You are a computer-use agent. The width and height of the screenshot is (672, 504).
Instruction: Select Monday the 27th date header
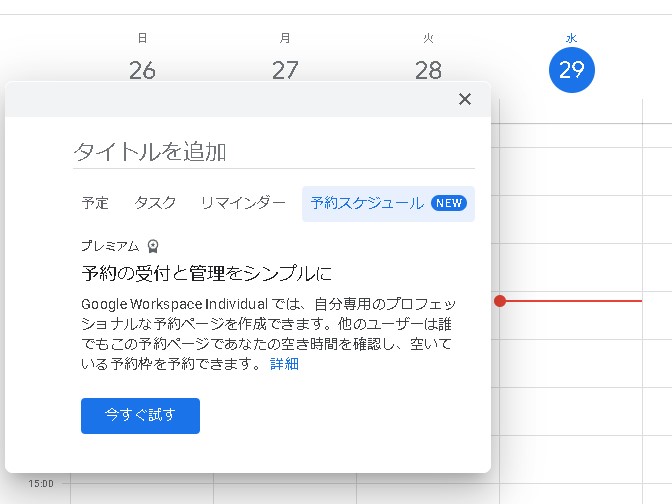click(285, 70)
